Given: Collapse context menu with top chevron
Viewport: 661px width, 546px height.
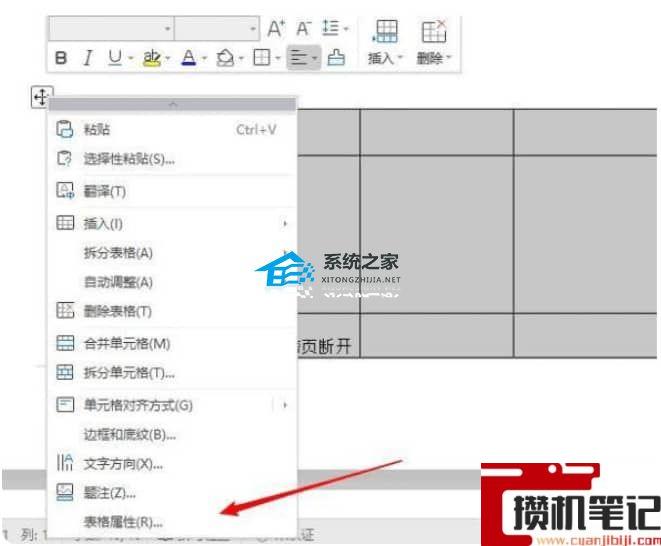Looking at the screenshot, I should (173, 104).
